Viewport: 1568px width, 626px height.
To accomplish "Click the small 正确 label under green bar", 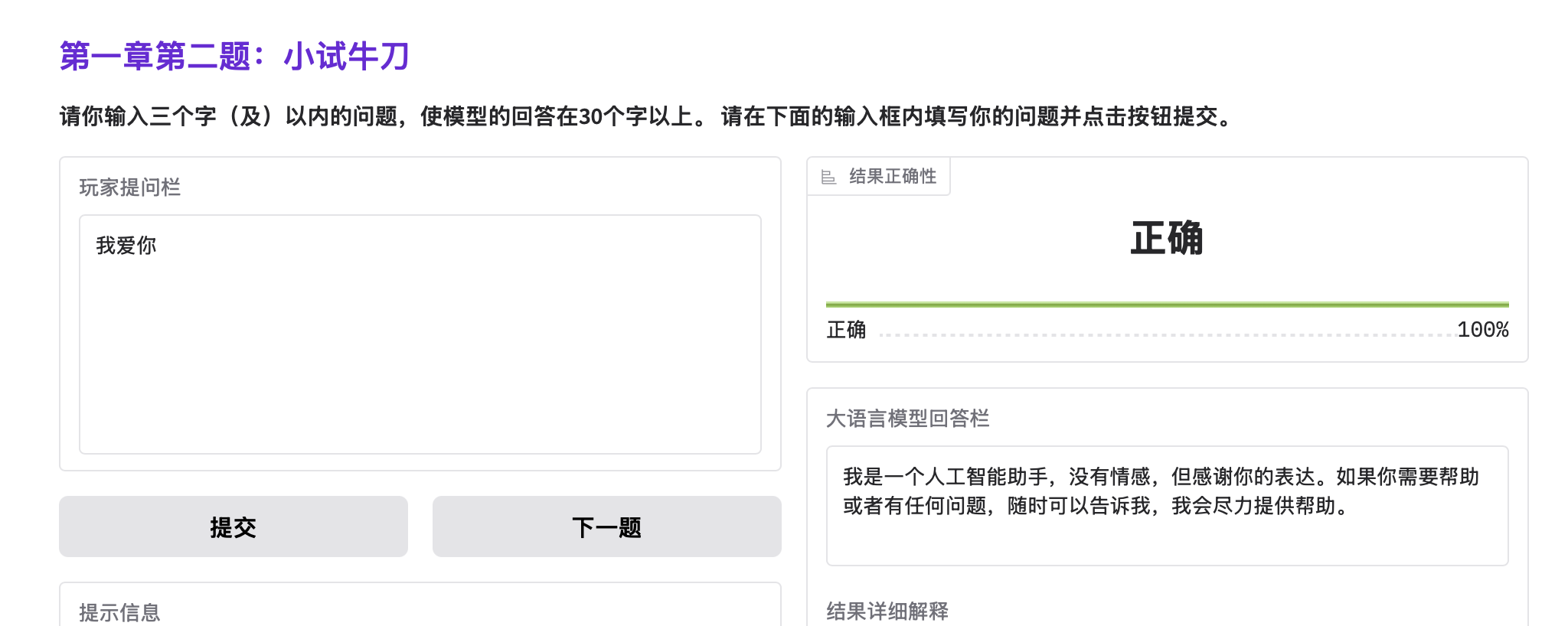I will (x=846, y=330).
